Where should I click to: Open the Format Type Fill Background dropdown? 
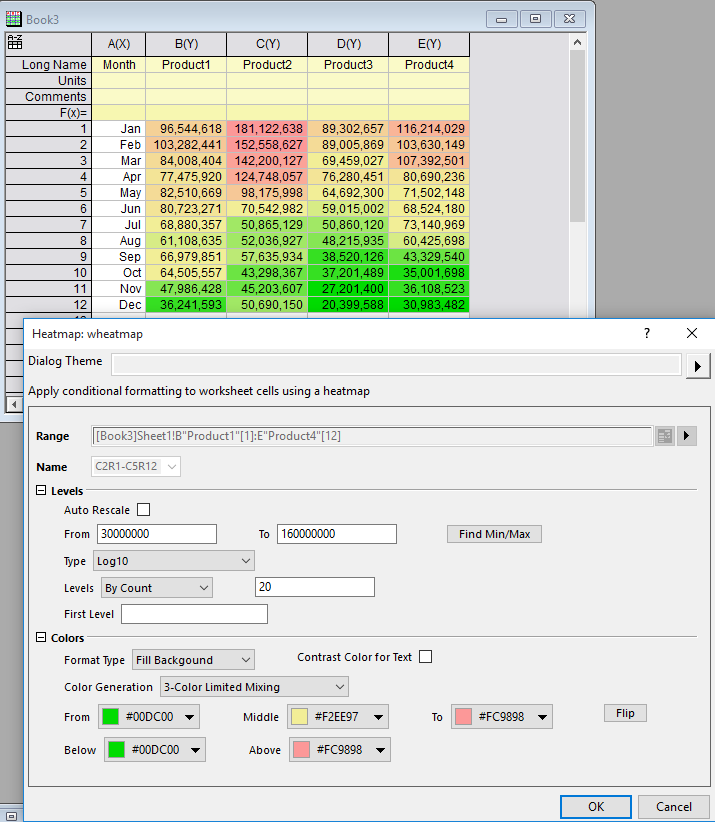[x=193, y=660]
